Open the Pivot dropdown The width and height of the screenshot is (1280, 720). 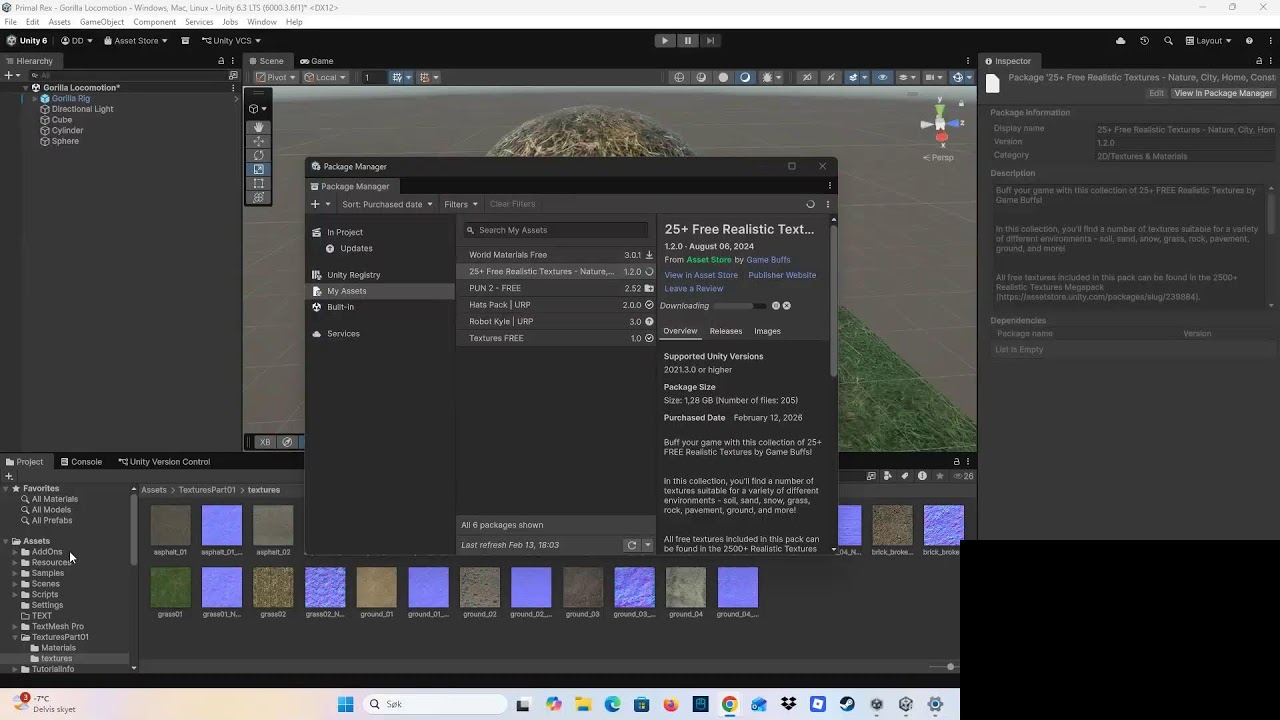point(276,77)
